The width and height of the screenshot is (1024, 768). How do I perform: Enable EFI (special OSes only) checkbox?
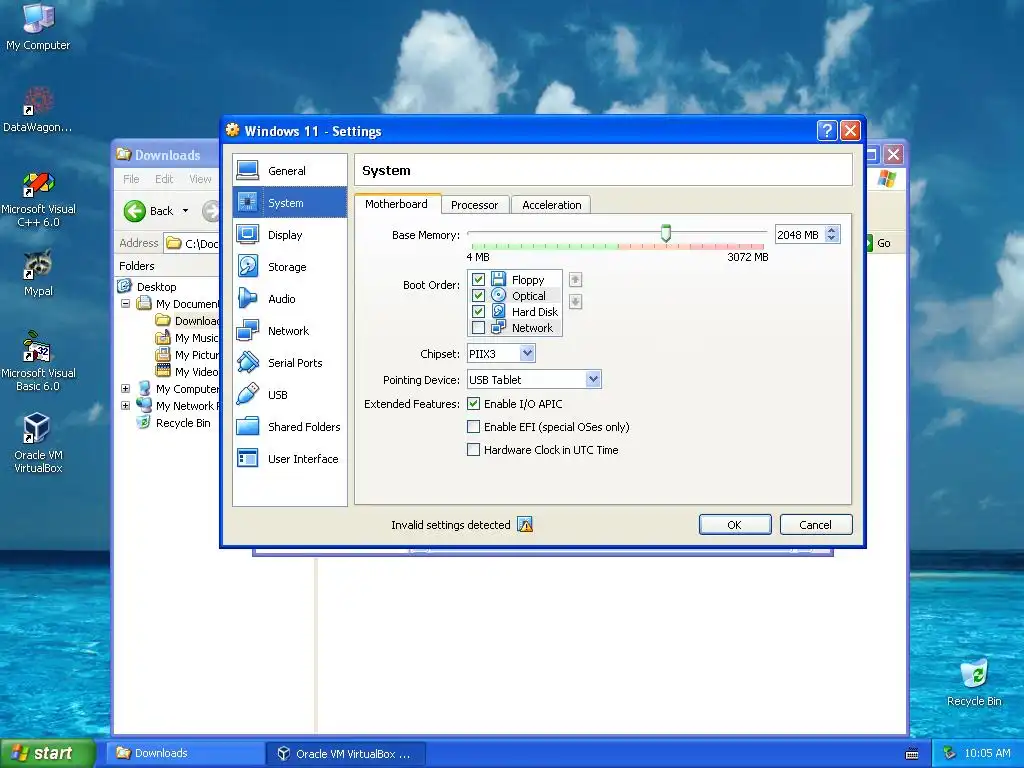coord(473,426)
